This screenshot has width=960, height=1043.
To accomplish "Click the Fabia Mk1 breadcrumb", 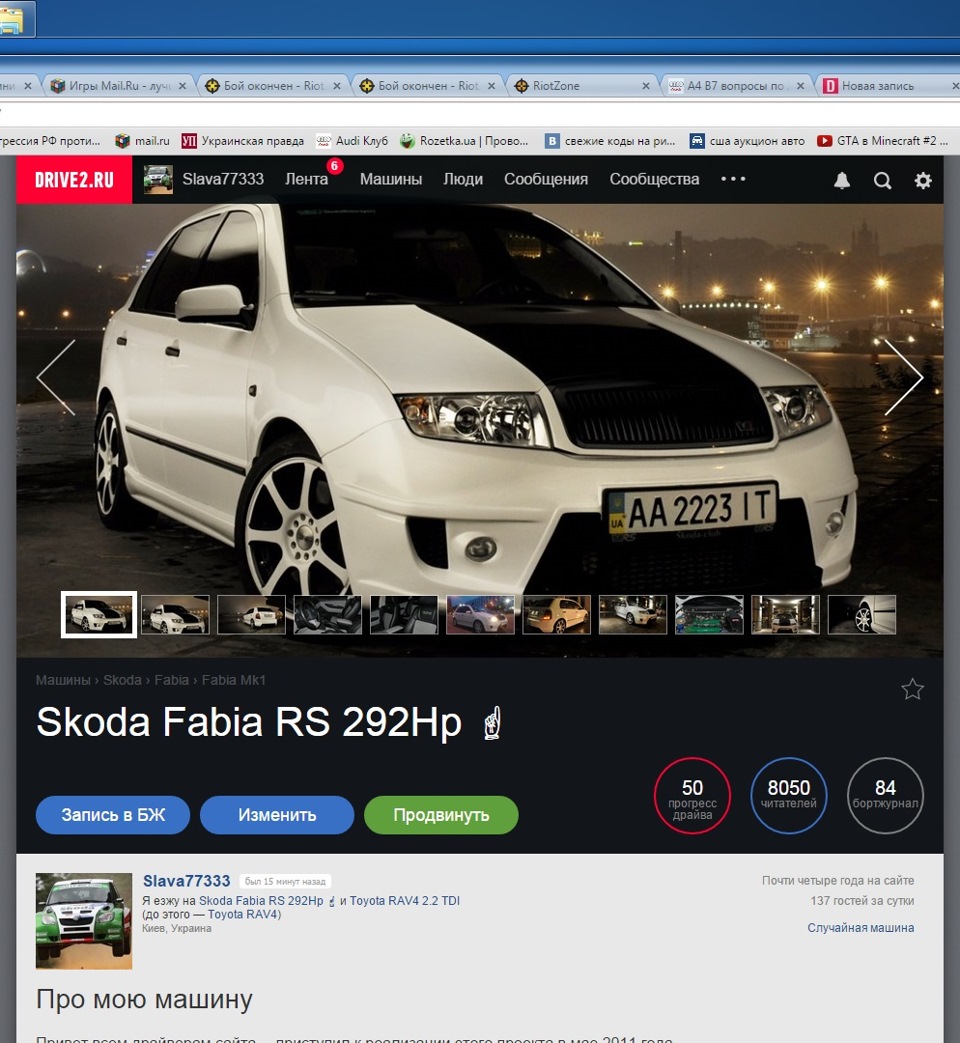I will (234, 680).
